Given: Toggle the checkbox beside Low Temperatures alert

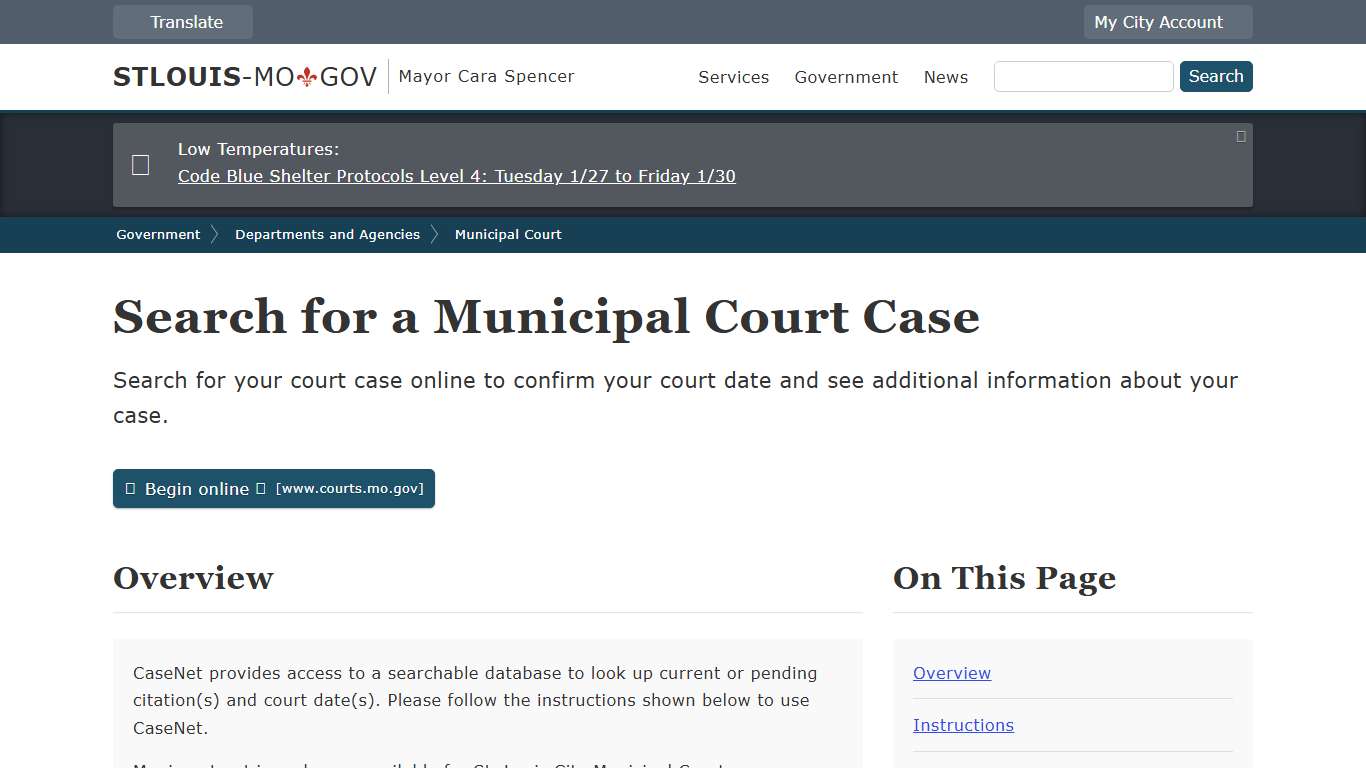Looking at the screenshot, I should [x=140, y=164].
